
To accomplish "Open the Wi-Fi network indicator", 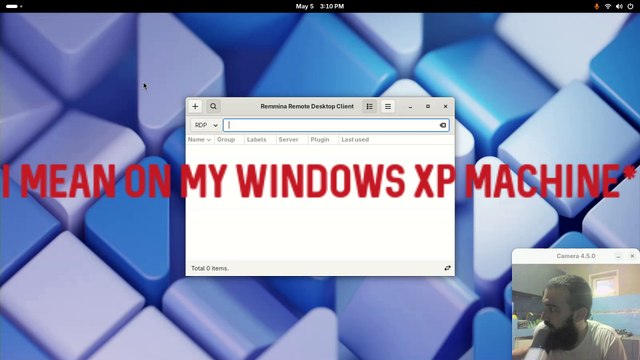I will tap(608, 6).
